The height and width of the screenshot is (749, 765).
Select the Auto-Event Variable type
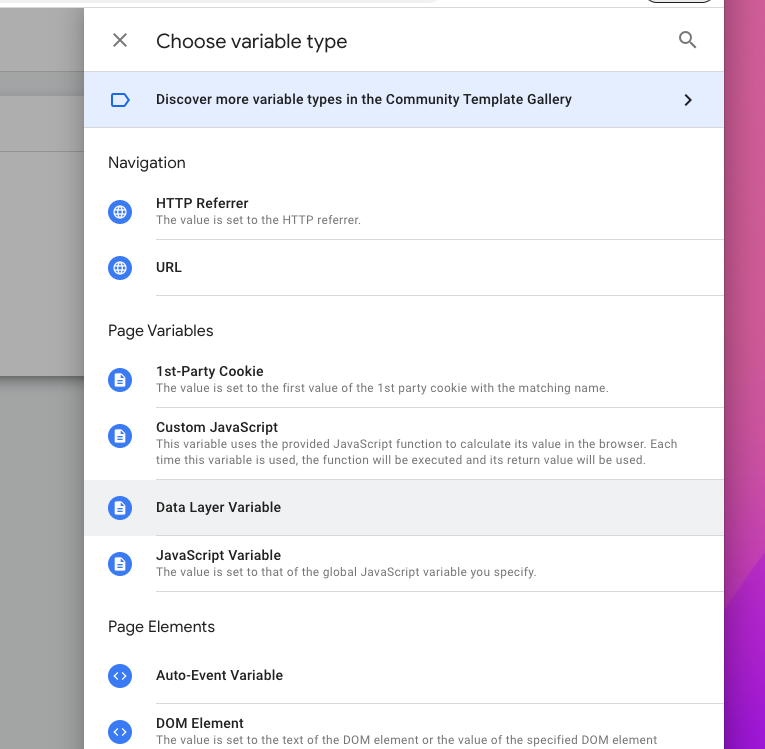click(x=404, y=676)
